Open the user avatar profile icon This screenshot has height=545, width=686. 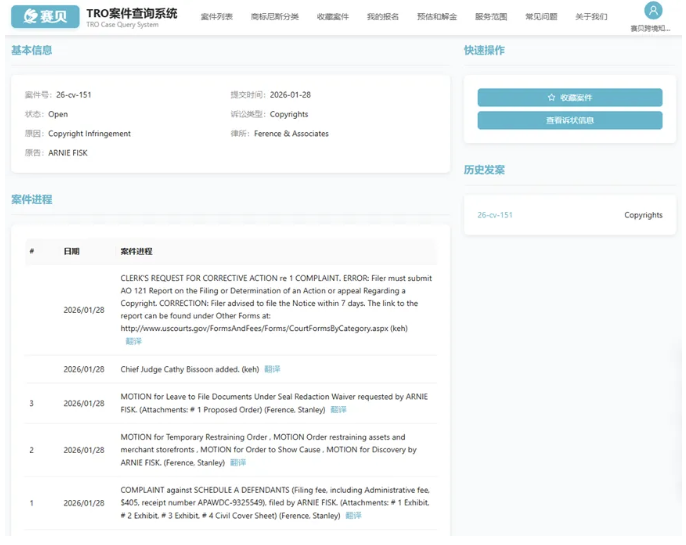tap(652, 11)
